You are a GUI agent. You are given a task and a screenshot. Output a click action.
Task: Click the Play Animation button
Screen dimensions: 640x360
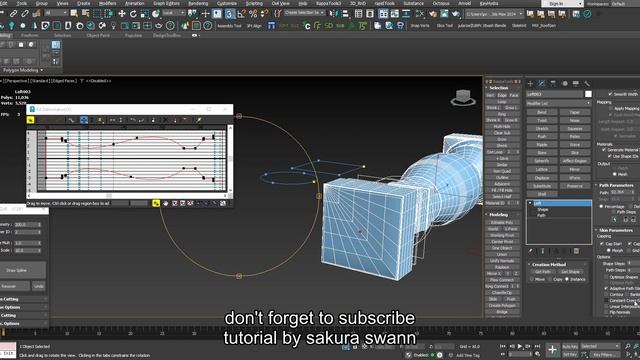click(x=520, y=346)
